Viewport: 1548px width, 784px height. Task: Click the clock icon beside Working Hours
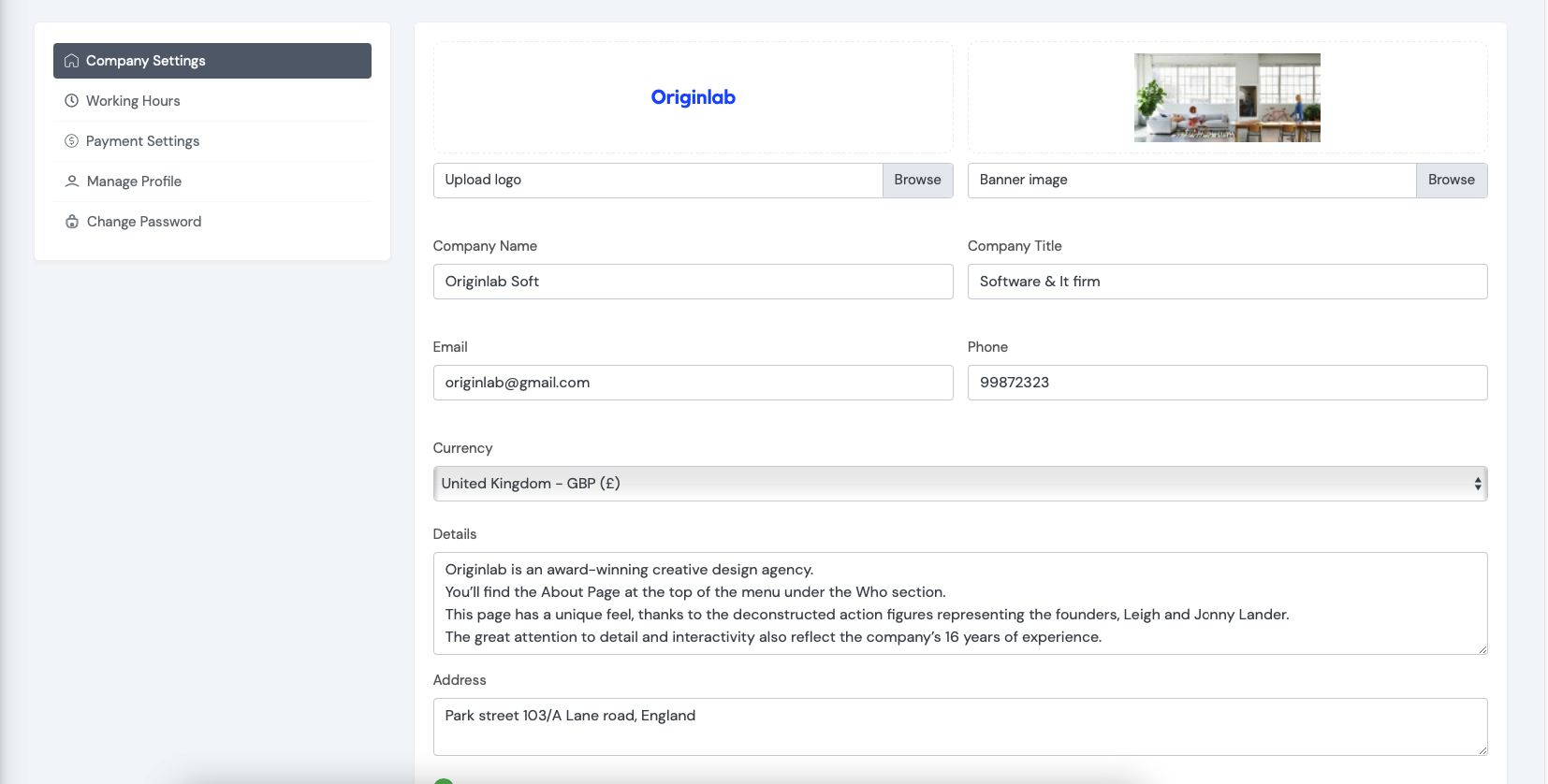point(71,101)
